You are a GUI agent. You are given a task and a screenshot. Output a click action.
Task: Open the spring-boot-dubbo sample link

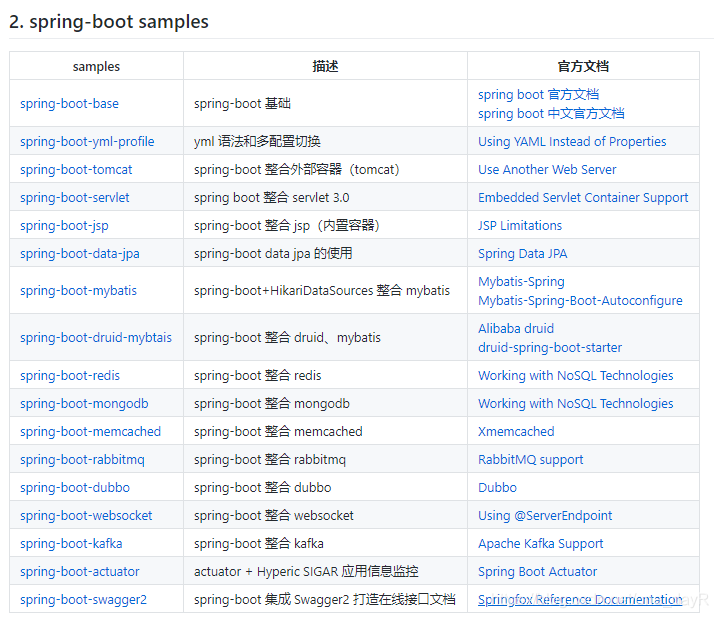point(75,487)
